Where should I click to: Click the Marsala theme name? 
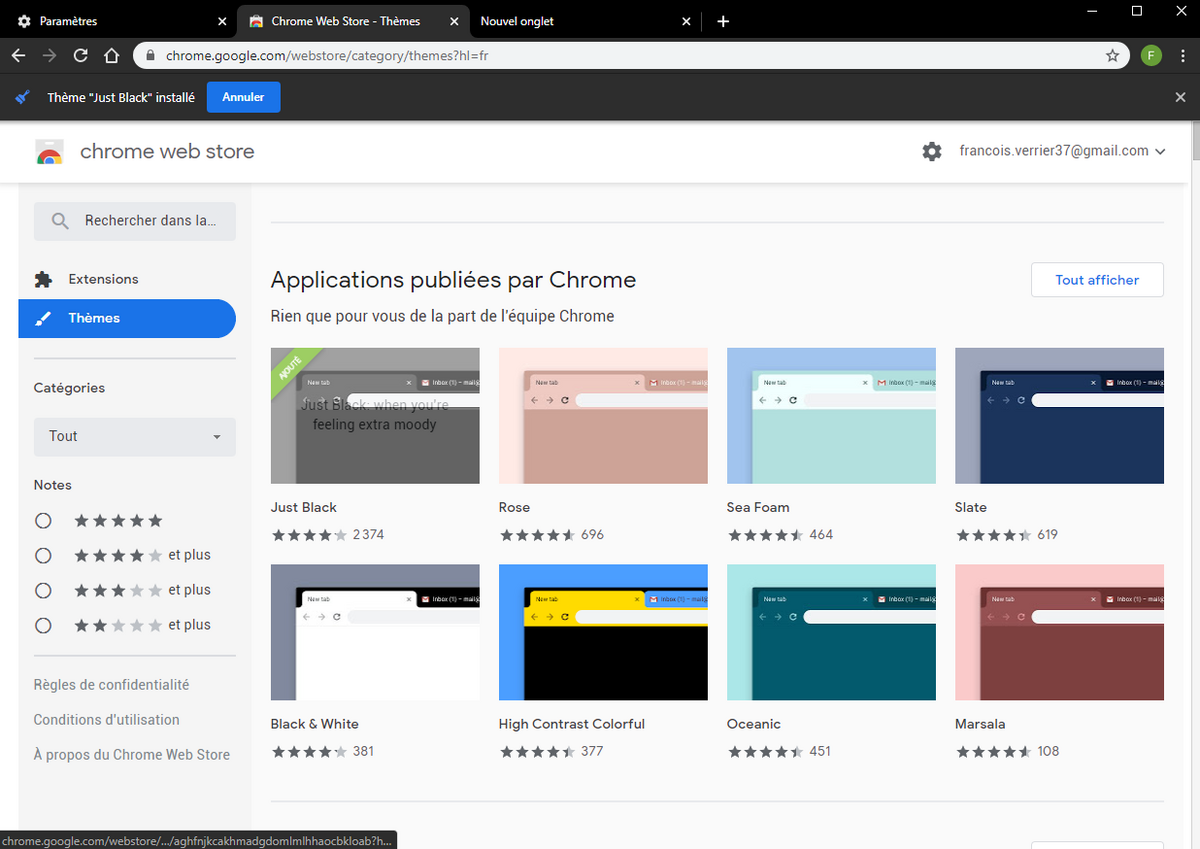(x=980, y=724)
